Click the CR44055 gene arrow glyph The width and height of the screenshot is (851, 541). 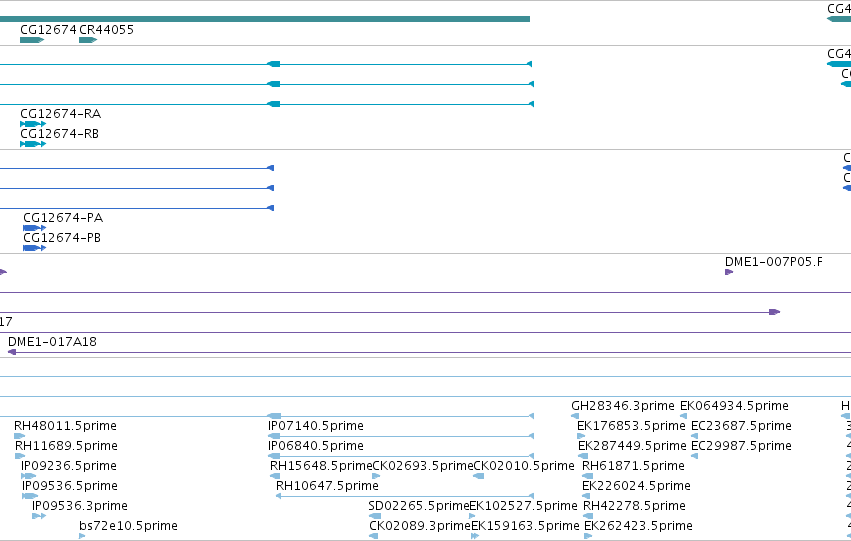[x=88, y=40]
